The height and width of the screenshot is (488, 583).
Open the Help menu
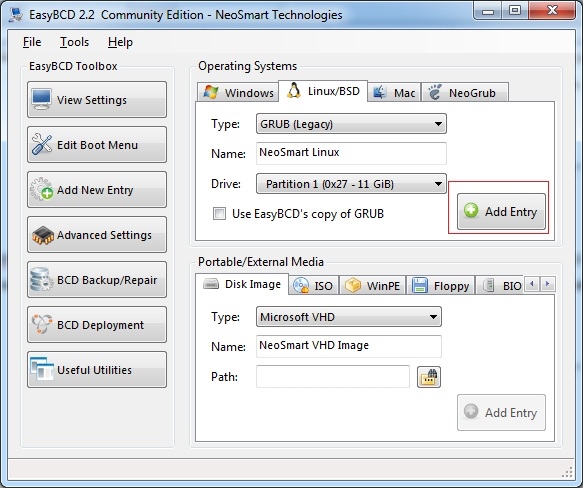(120, 42)
